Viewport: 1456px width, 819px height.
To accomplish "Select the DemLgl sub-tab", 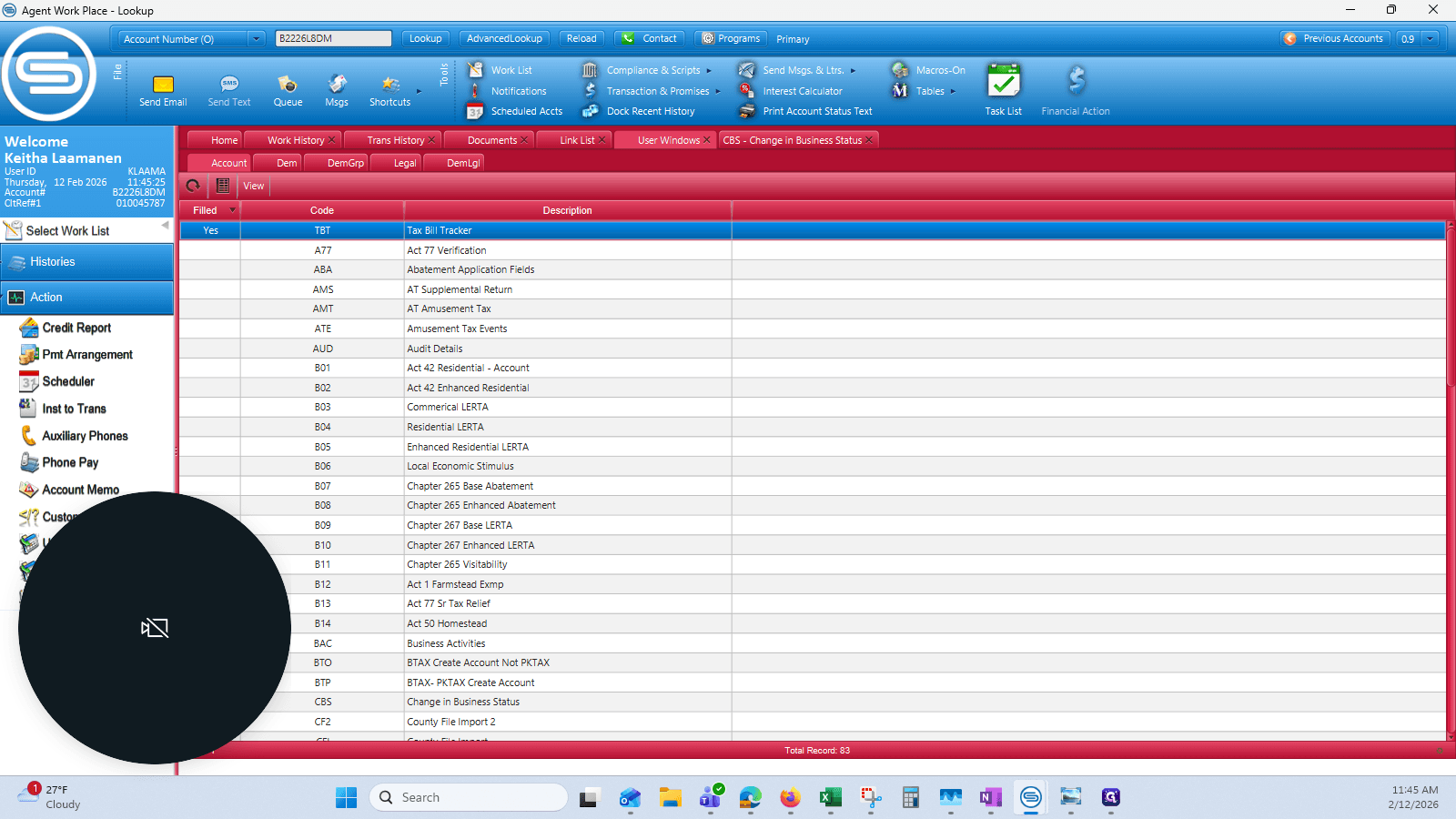I will 463,163.
